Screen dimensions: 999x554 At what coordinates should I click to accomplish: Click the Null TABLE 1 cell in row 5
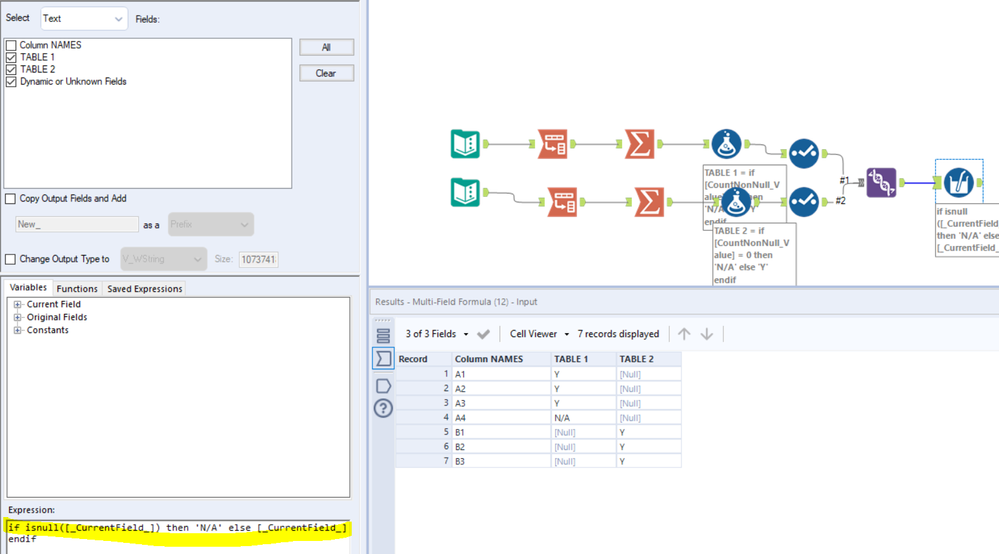[584, 432]
